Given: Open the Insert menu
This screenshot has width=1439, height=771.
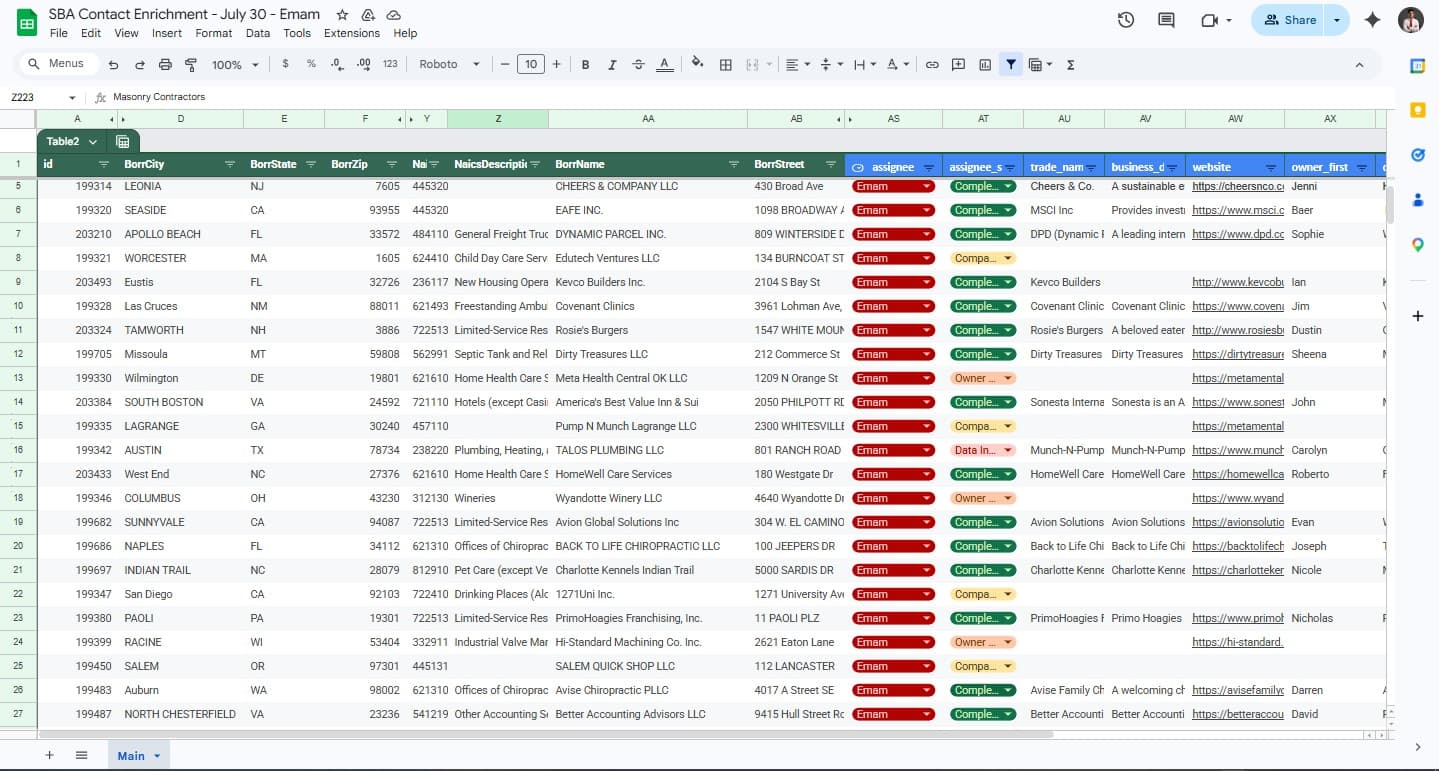Looking at the screenshot, I should point(167,33).
